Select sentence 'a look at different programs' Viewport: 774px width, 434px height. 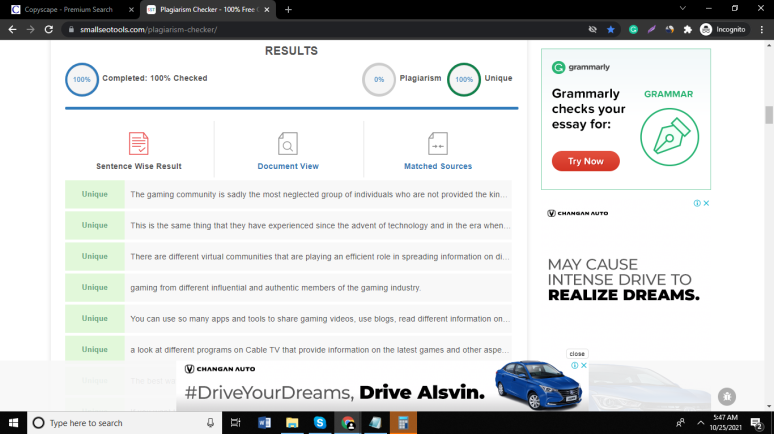pos(318,350)
